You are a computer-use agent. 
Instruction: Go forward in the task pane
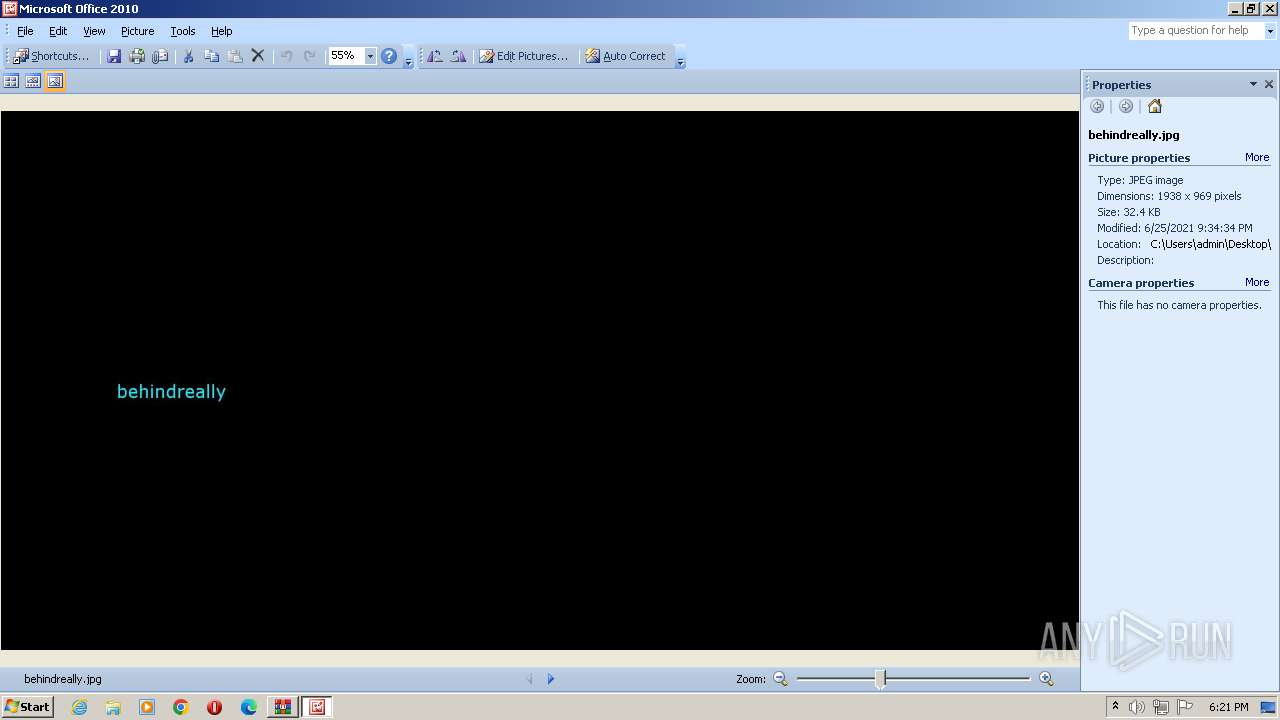(1126, 106)
